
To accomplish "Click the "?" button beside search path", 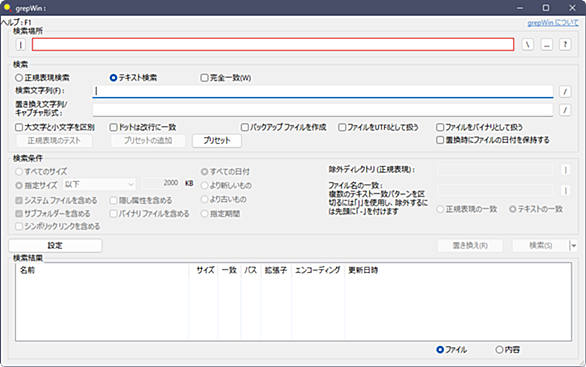I will [x=565, y=45].
